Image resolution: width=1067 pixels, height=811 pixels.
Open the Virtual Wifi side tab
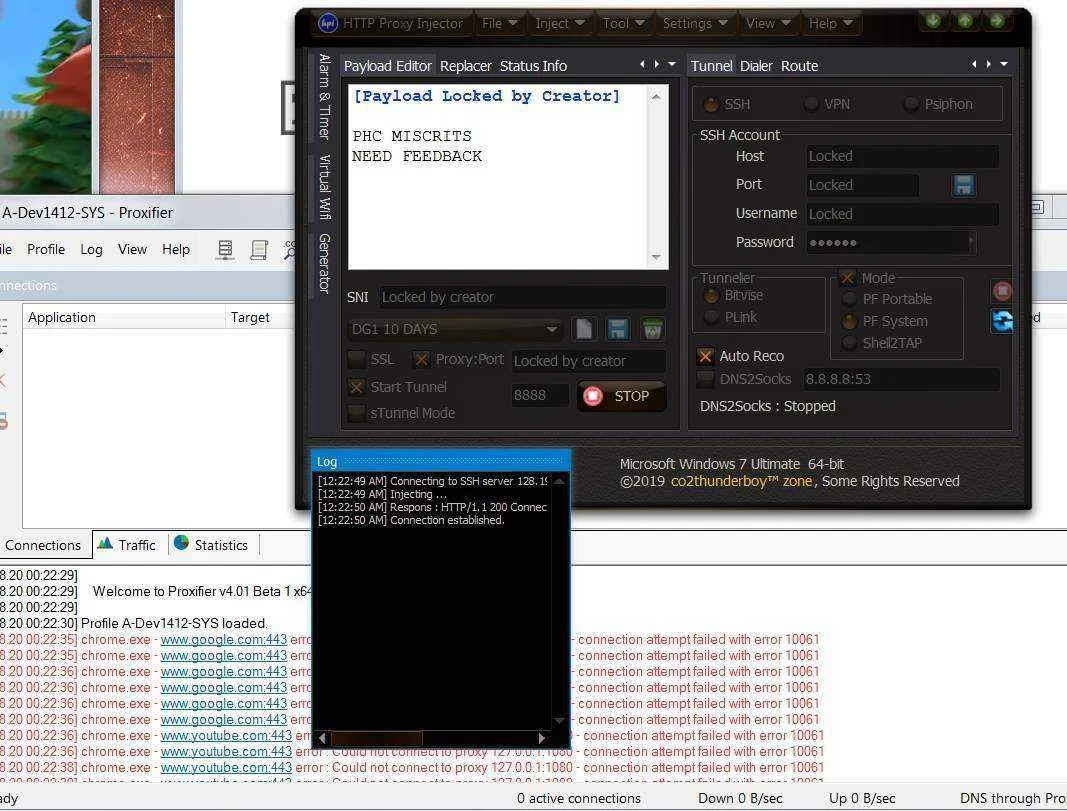pyautogui.click(x=325, y=187)
